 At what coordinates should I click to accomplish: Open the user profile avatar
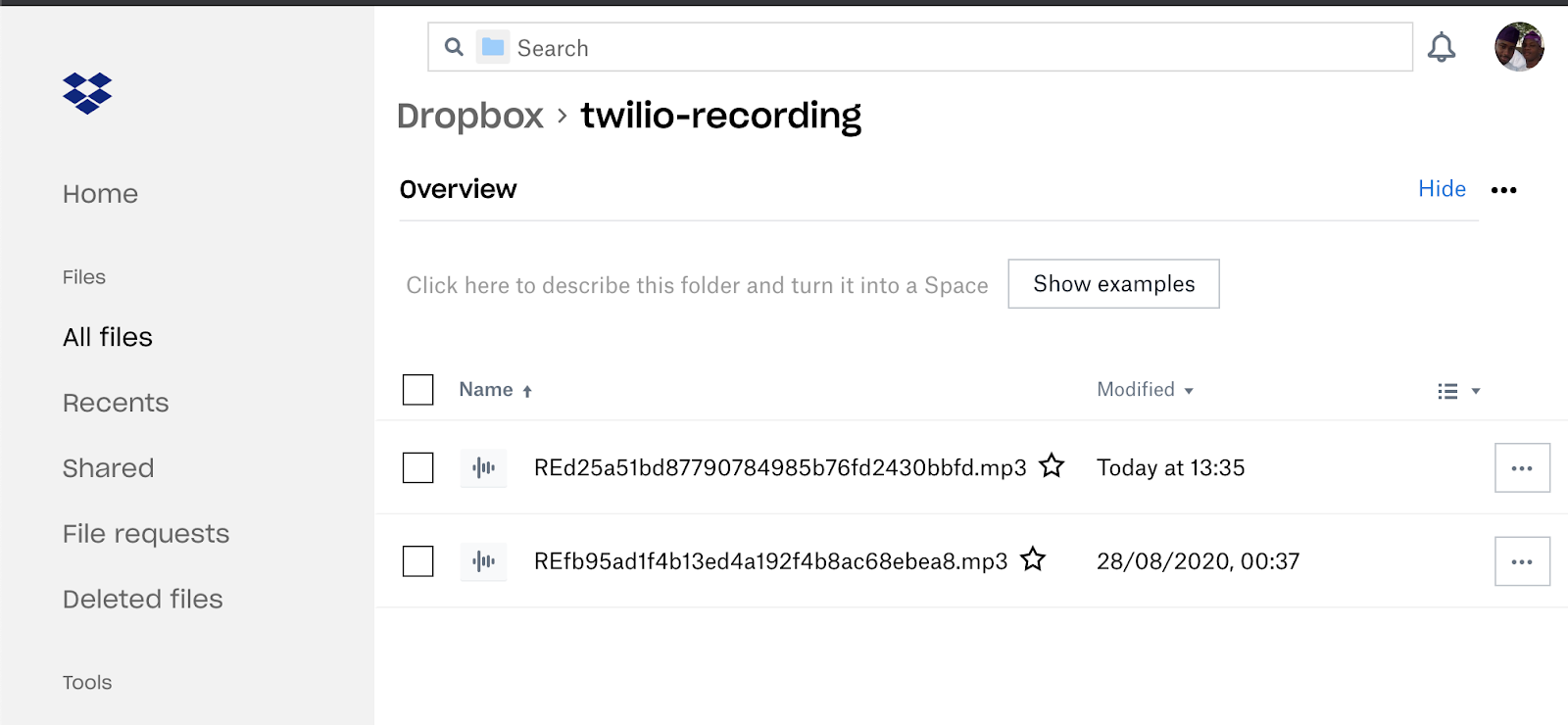point(1519,47)
